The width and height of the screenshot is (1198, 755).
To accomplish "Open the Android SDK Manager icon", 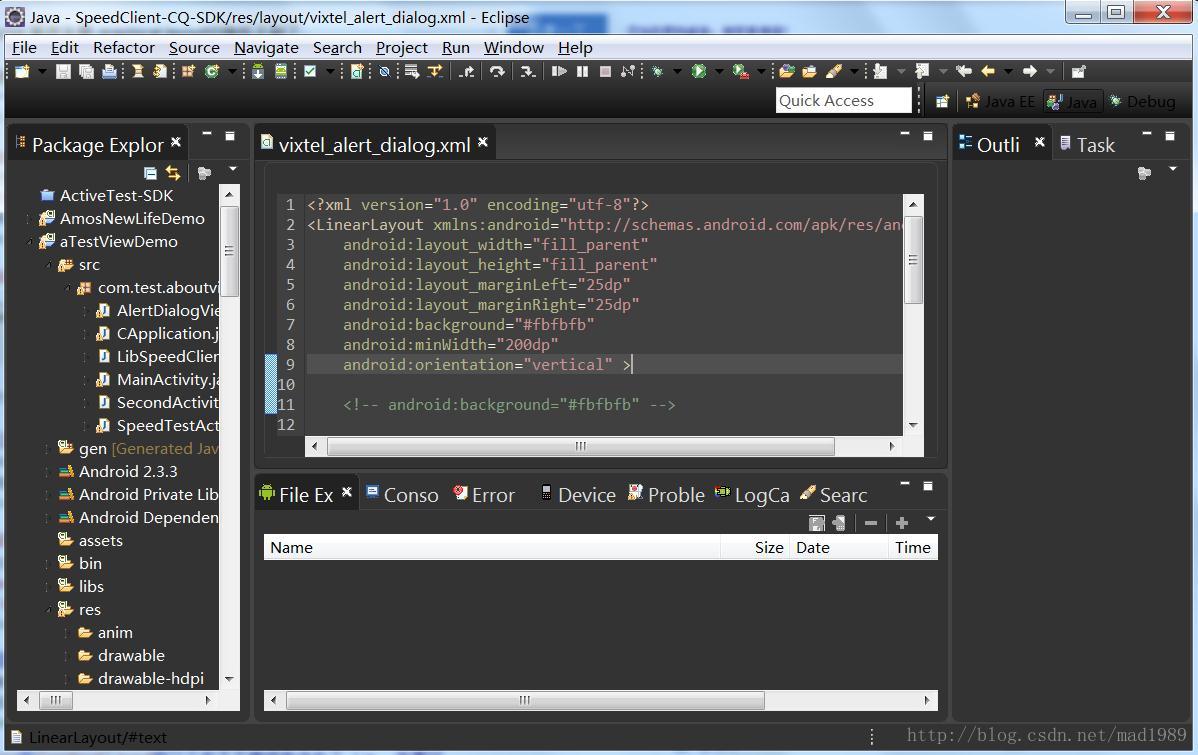I will point(258,71).
